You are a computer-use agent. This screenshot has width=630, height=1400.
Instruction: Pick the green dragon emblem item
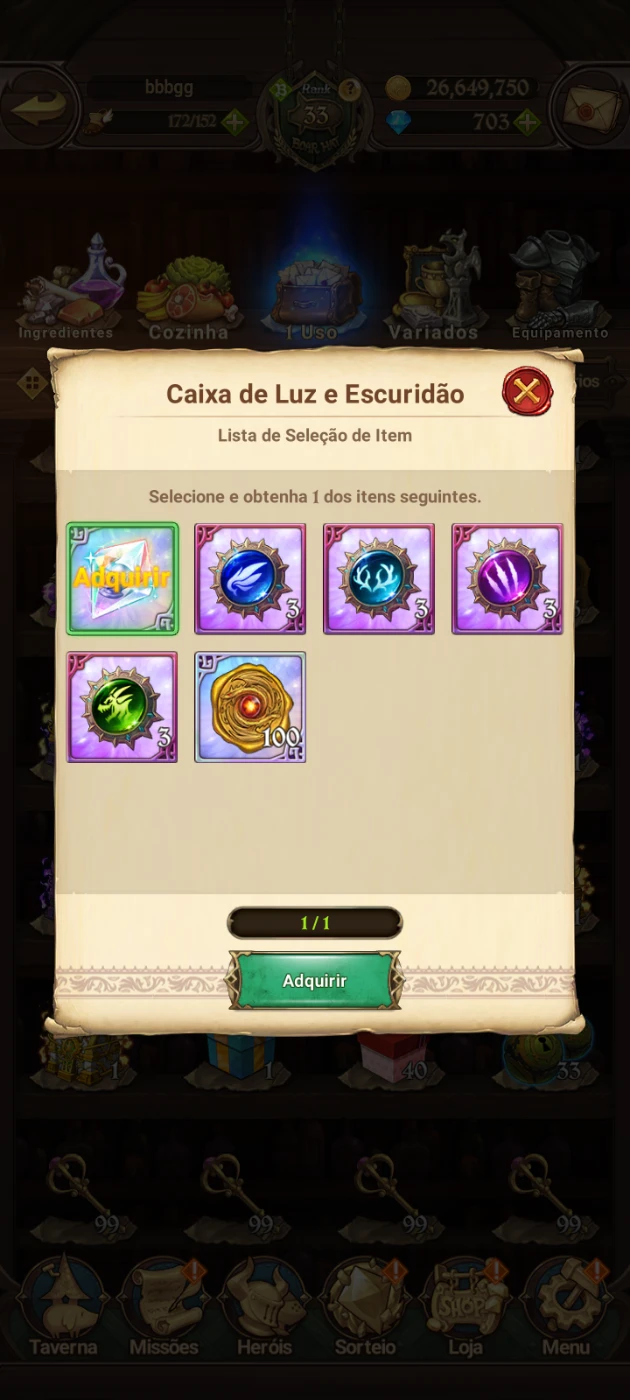click(x=122, y=707)
